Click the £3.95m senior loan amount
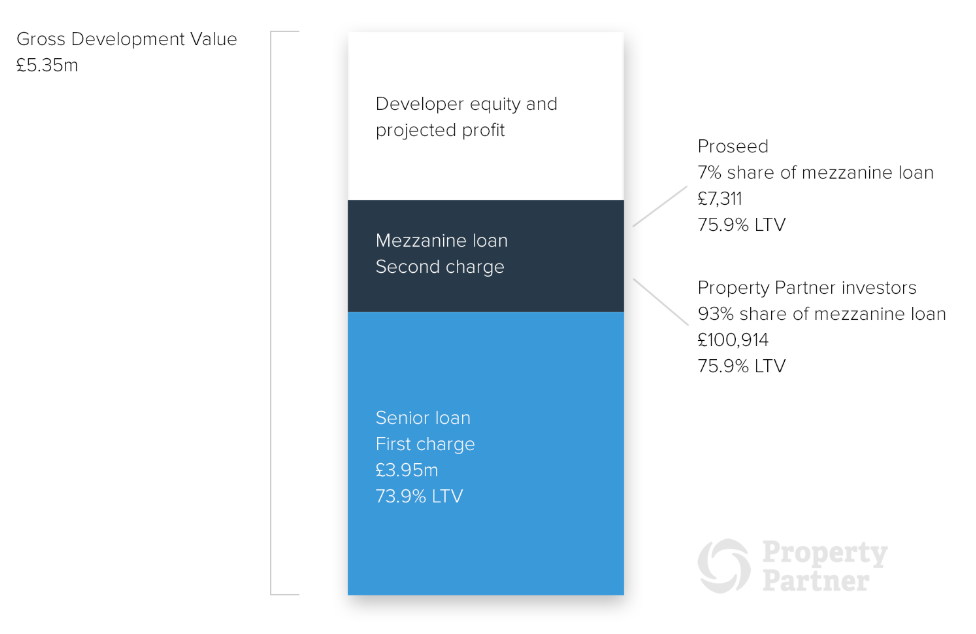The height and width of the screenshot is (634, 976). (407, 470)
